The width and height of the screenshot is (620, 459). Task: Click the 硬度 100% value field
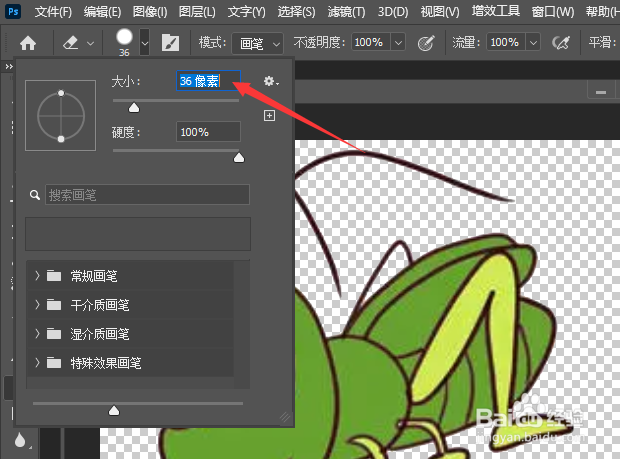point(208,132)
